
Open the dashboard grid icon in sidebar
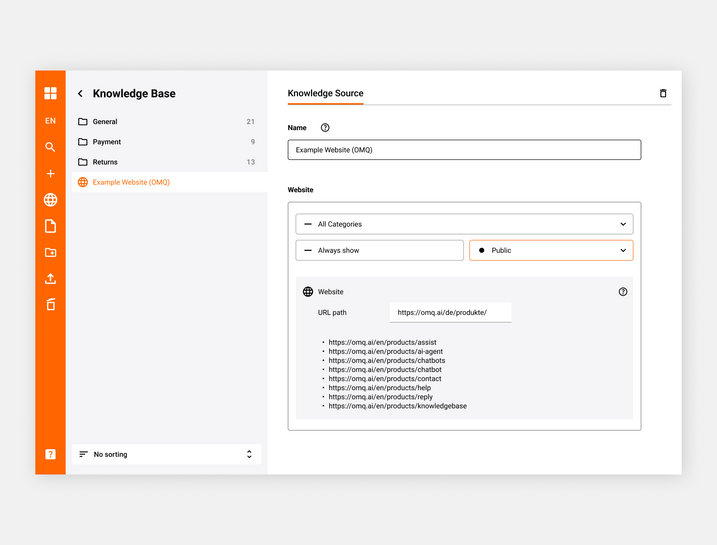coord(50,93)
